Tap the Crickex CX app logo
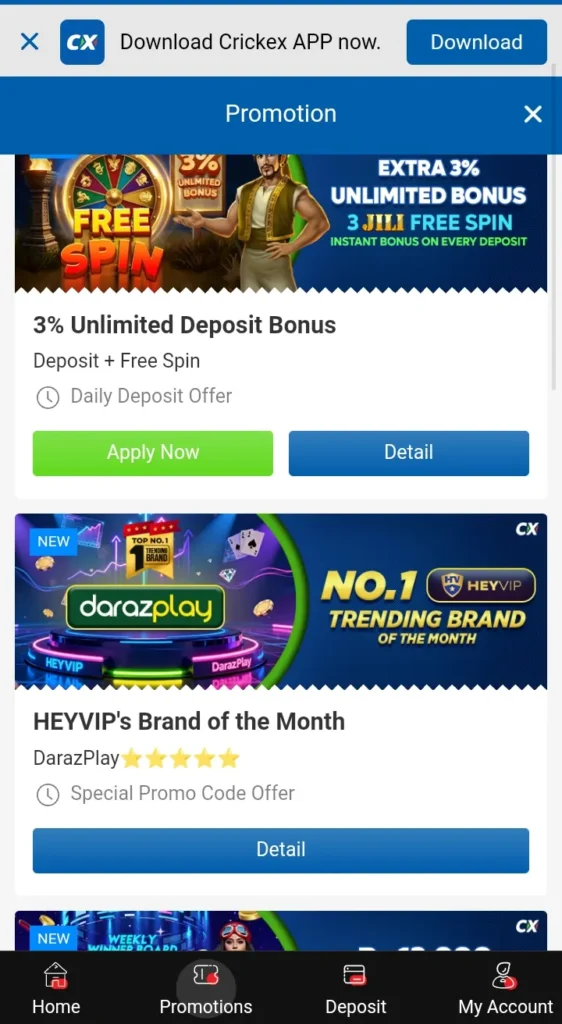 (x=82, y=42)
